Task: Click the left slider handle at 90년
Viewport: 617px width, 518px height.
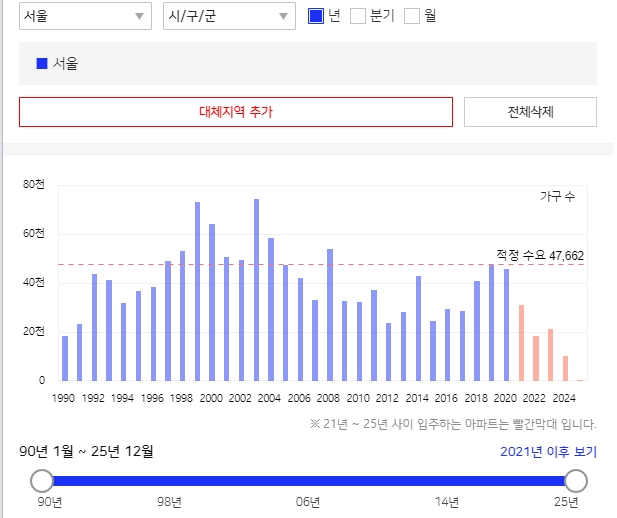Action: click(x=42, y=481)
